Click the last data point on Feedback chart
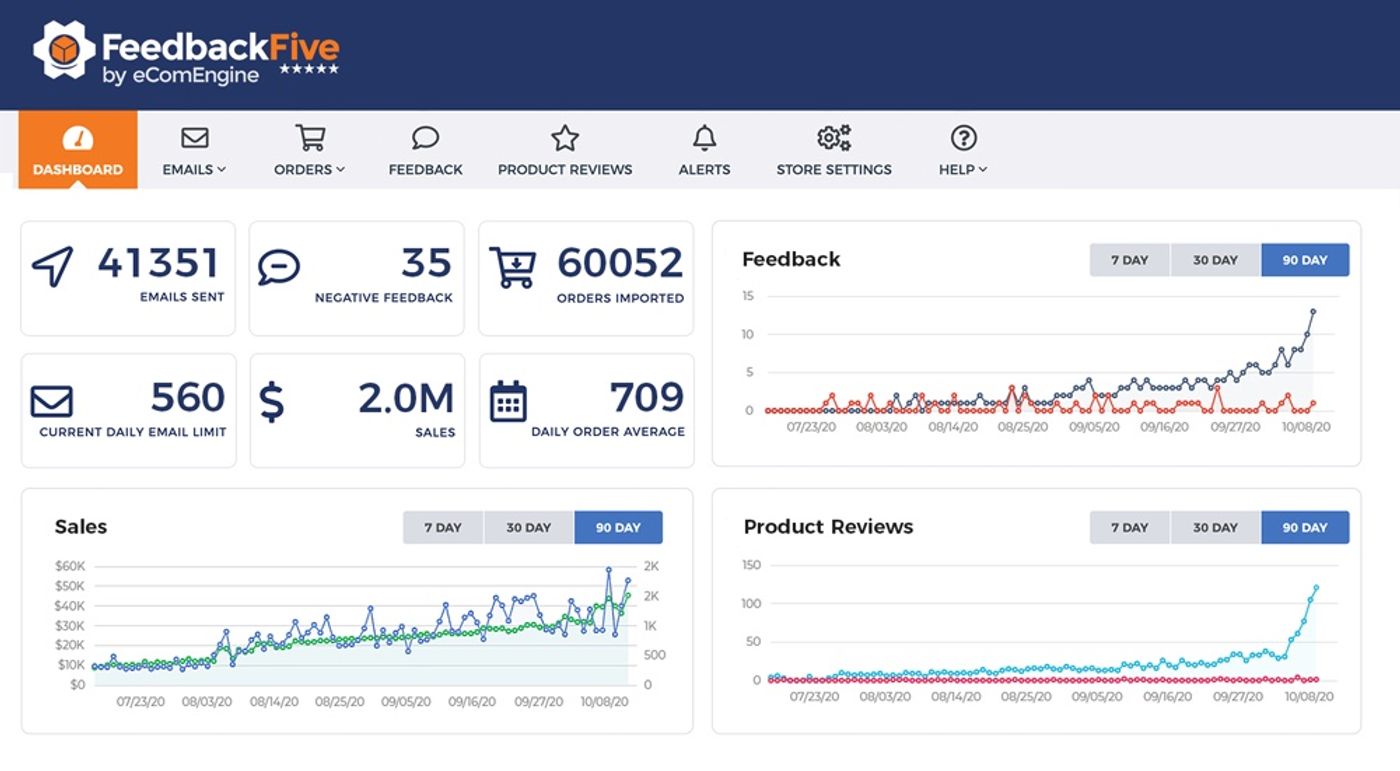1400x771 pixels. pyautogui.click(x=1313, y=311)
